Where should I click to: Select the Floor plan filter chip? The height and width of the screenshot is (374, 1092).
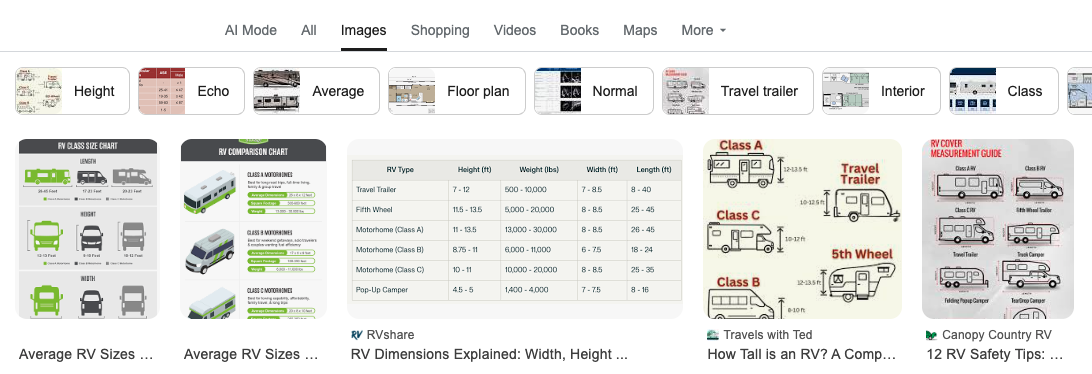point(457,91)
